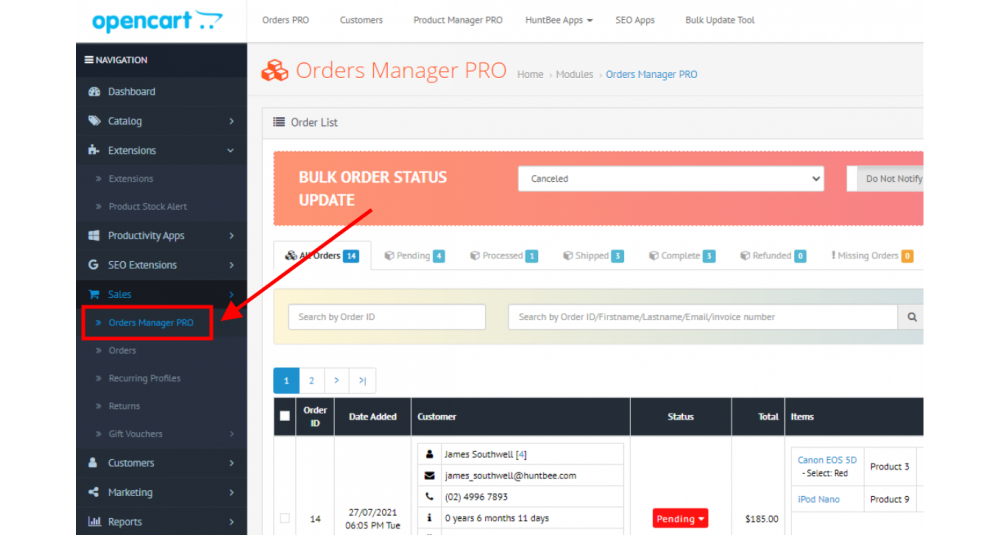Viewport: 1000px width, 535px height.
Task: Click the Order List list icon
Action: 279,122
